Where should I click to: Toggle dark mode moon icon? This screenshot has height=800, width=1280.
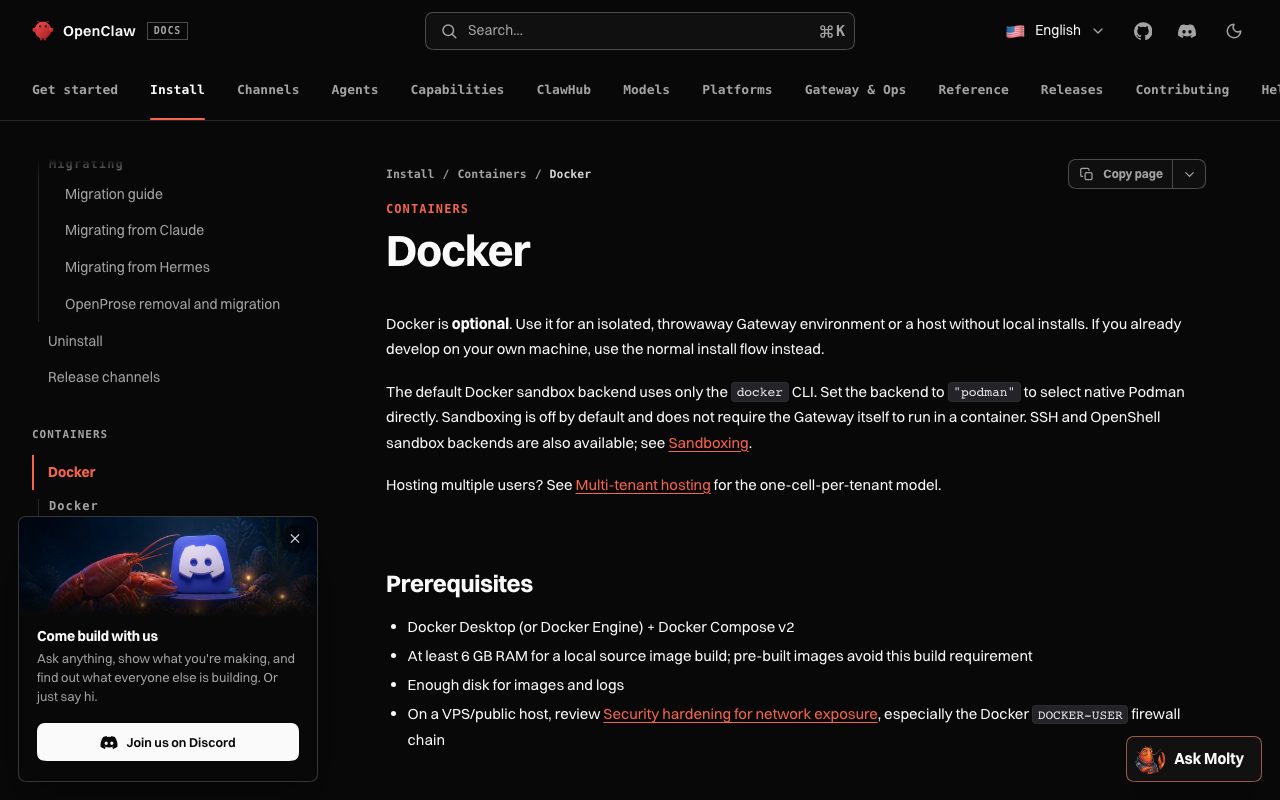(1234, 31)
